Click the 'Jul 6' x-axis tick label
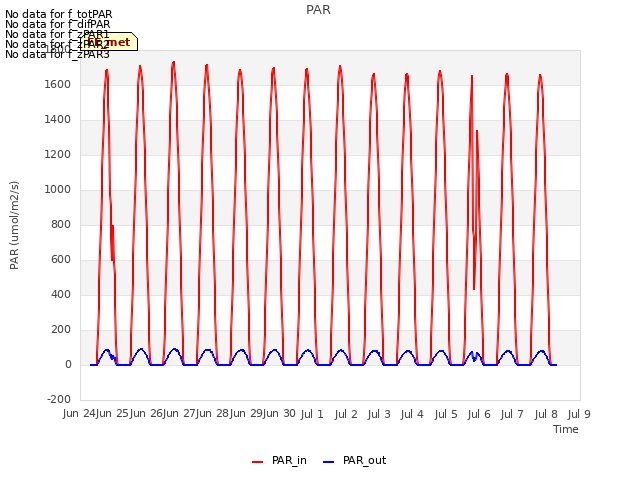Image resolution: width=640 pixels, height=480 pixels. point(479,414)
